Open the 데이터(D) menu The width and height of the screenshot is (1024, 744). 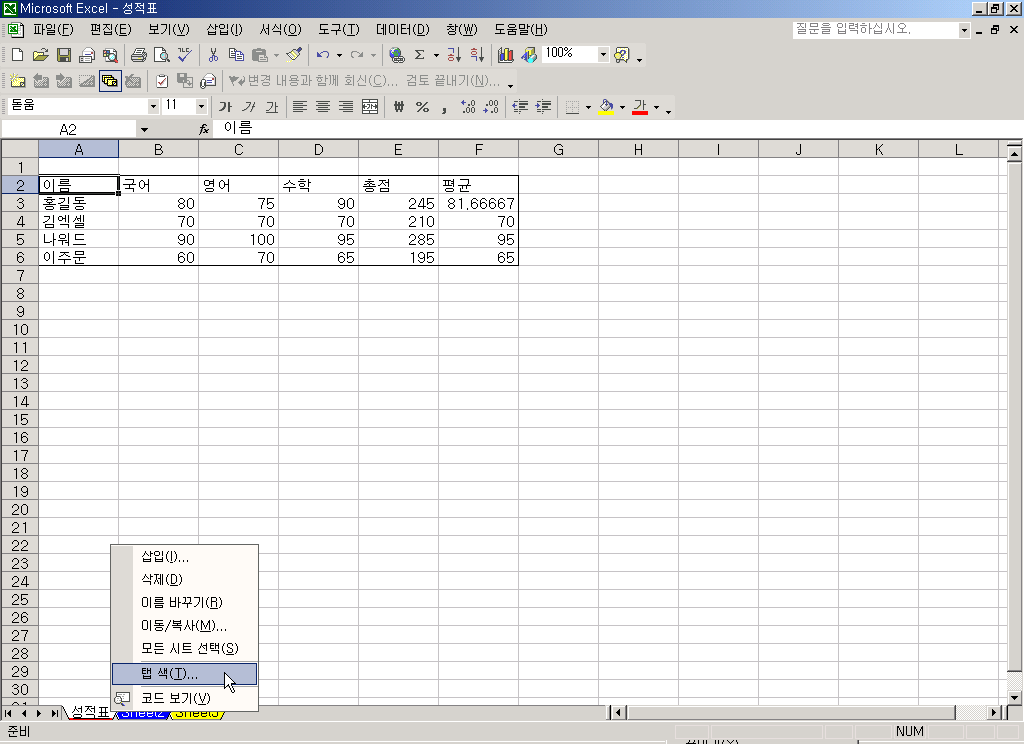(402, 29)
